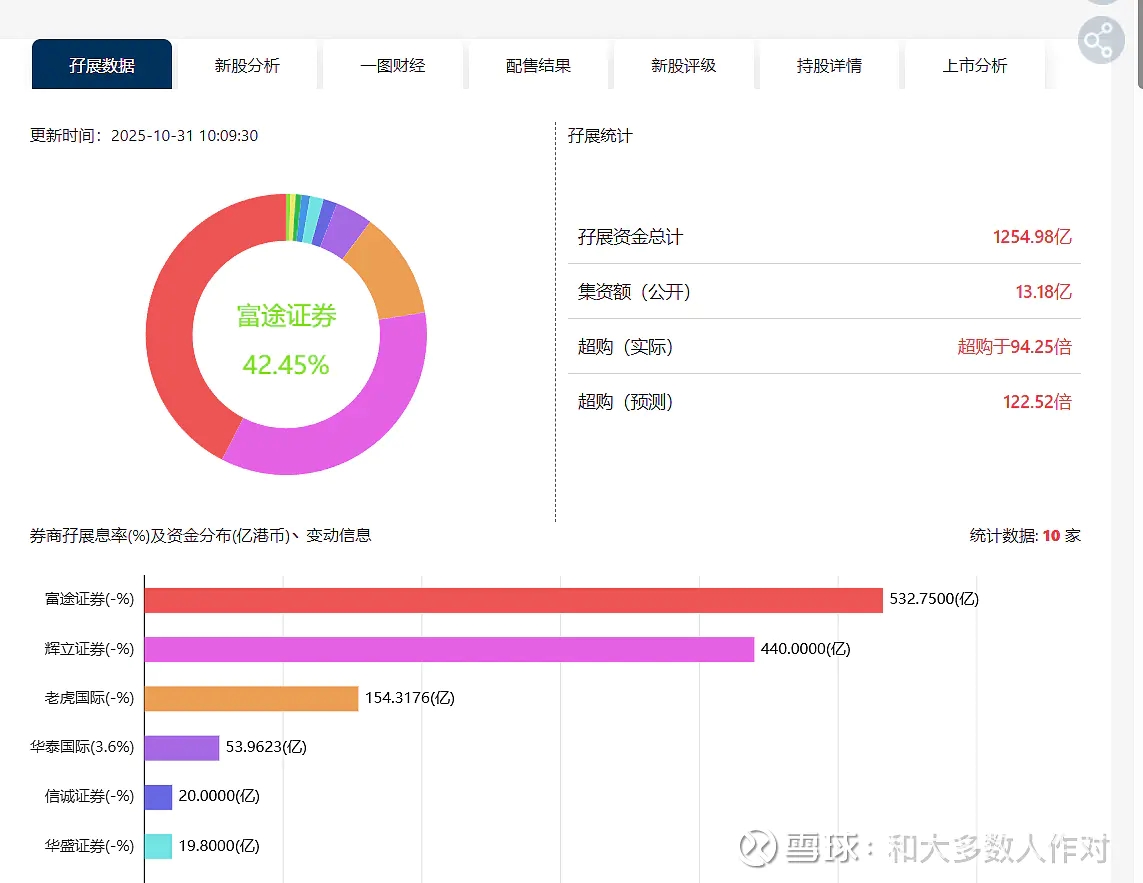1143x883 pixels.
Task: Click the 信诚证券(-%) axis label
Action: [x=90, y=796]
